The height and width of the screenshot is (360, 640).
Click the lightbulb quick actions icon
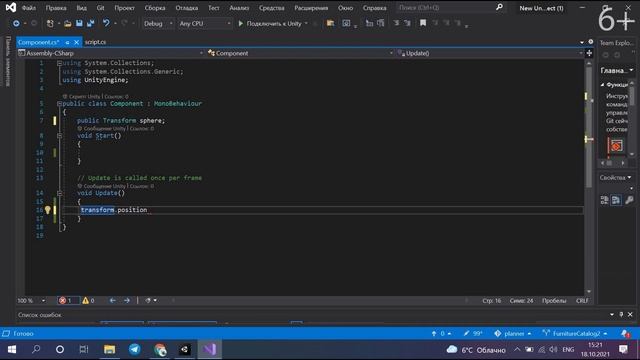pos(48,210)
